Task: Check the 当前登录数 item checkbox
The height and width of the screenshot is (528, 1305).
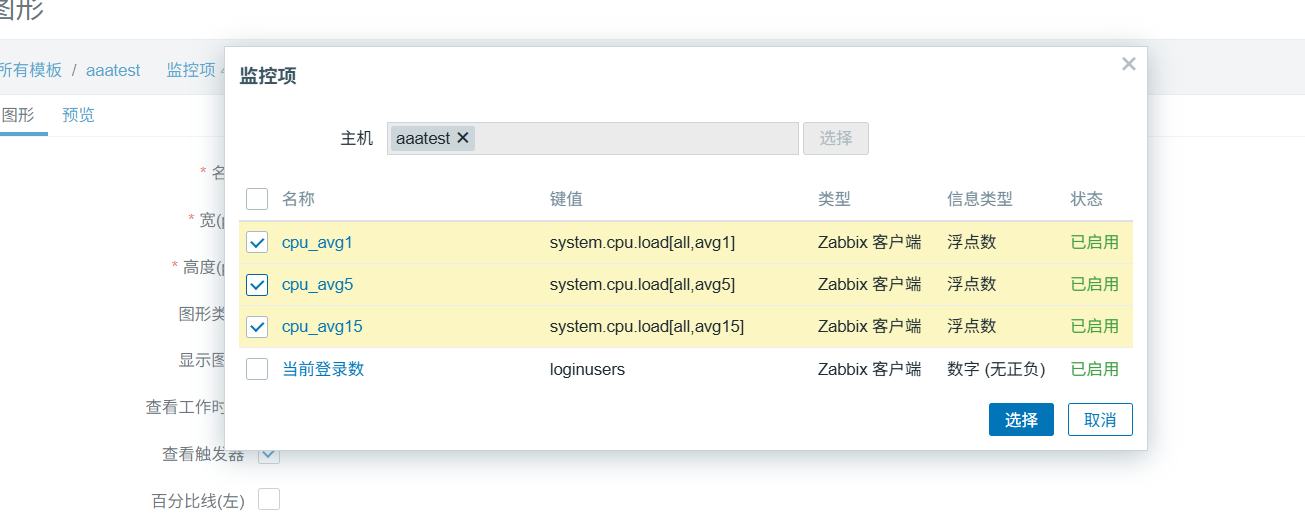Action: 257,369
